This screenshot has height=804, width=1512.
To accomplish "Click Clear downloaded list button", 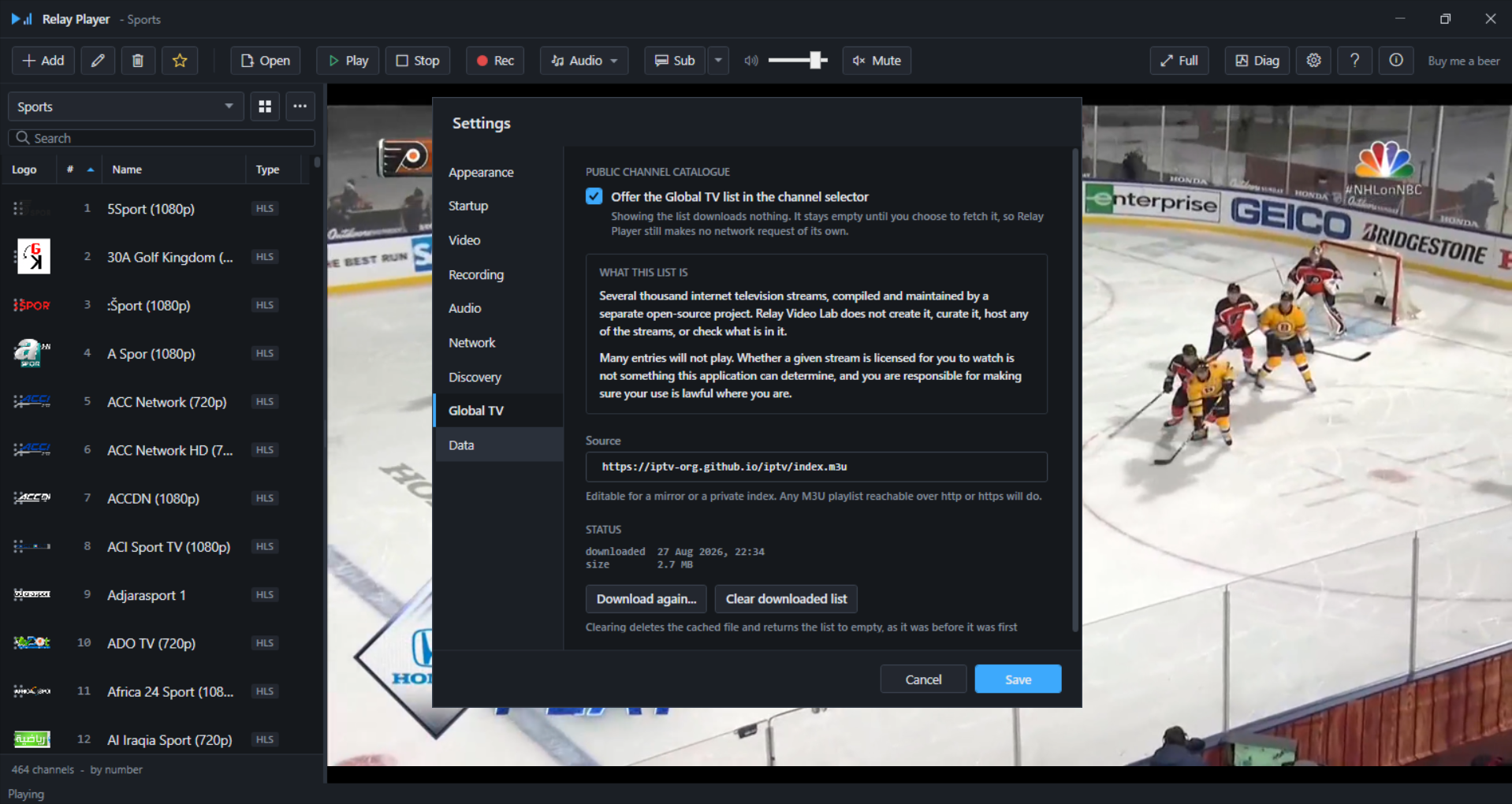I will [786, 599].
